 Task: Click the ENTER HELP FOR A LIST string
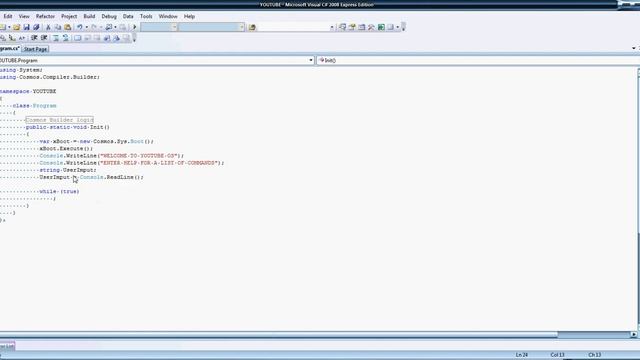click(159, 163)
